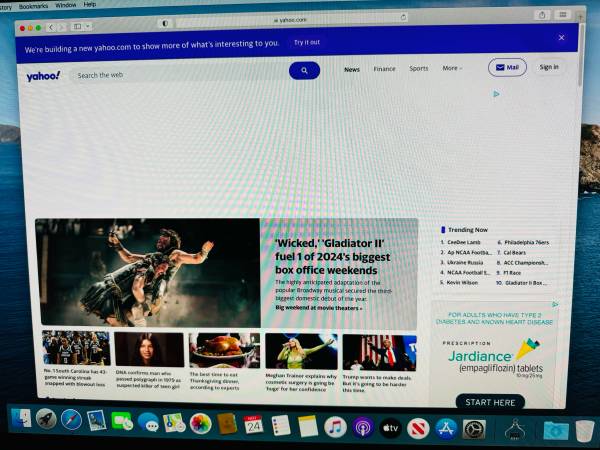Open 'Big weekend at movie theaters' link
The height and width of the screenshot is (450, 600).
point(319,308)
